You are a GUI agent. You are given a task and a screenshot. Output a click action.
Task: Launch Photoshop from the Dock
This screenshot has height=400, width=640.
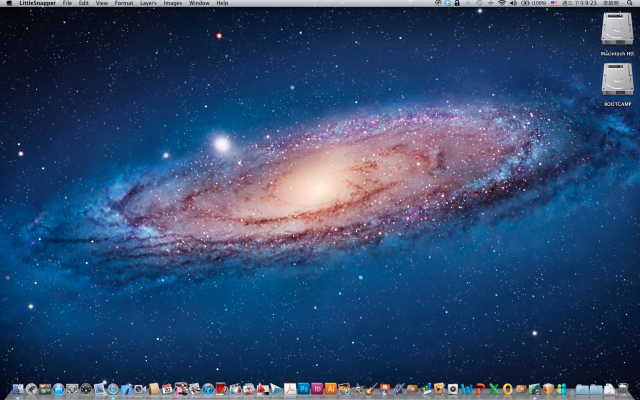(x=303, y=389)
